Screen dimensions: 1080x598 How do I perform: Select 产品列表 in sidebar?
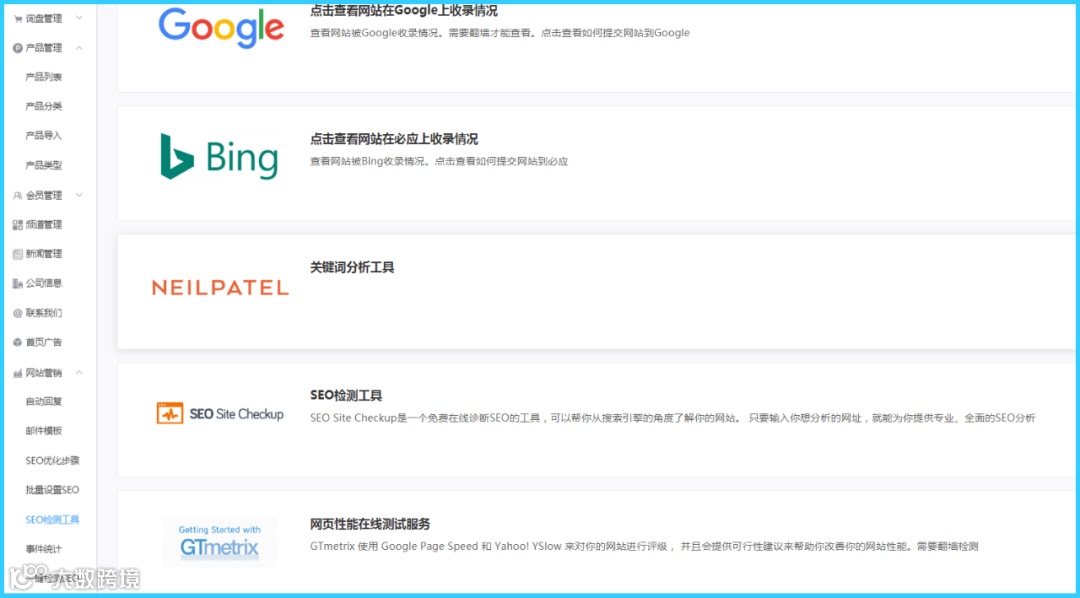(x=44, y=77)
